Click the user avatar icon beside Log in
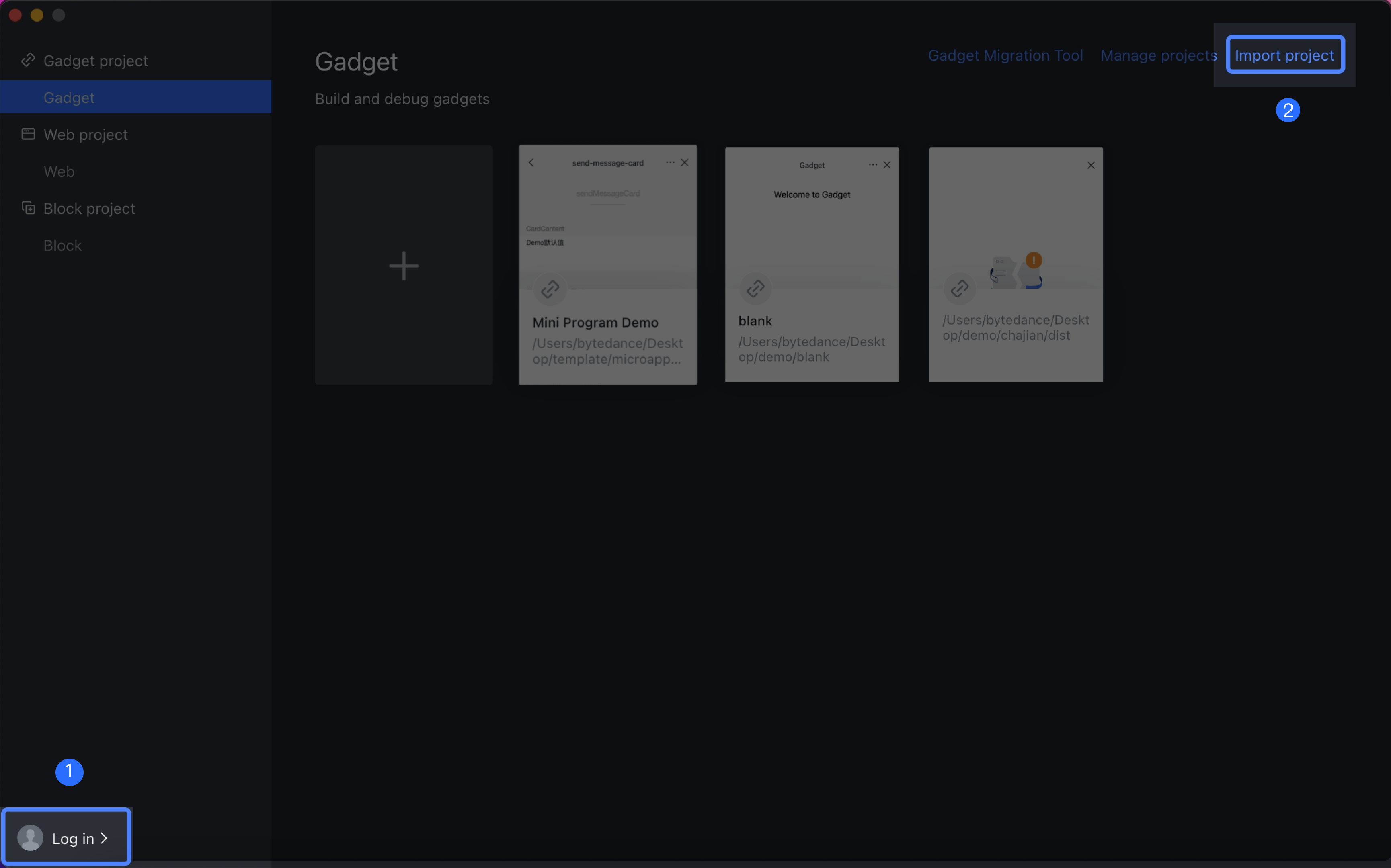Screen dimensions: 1391x868 [31, 837]
